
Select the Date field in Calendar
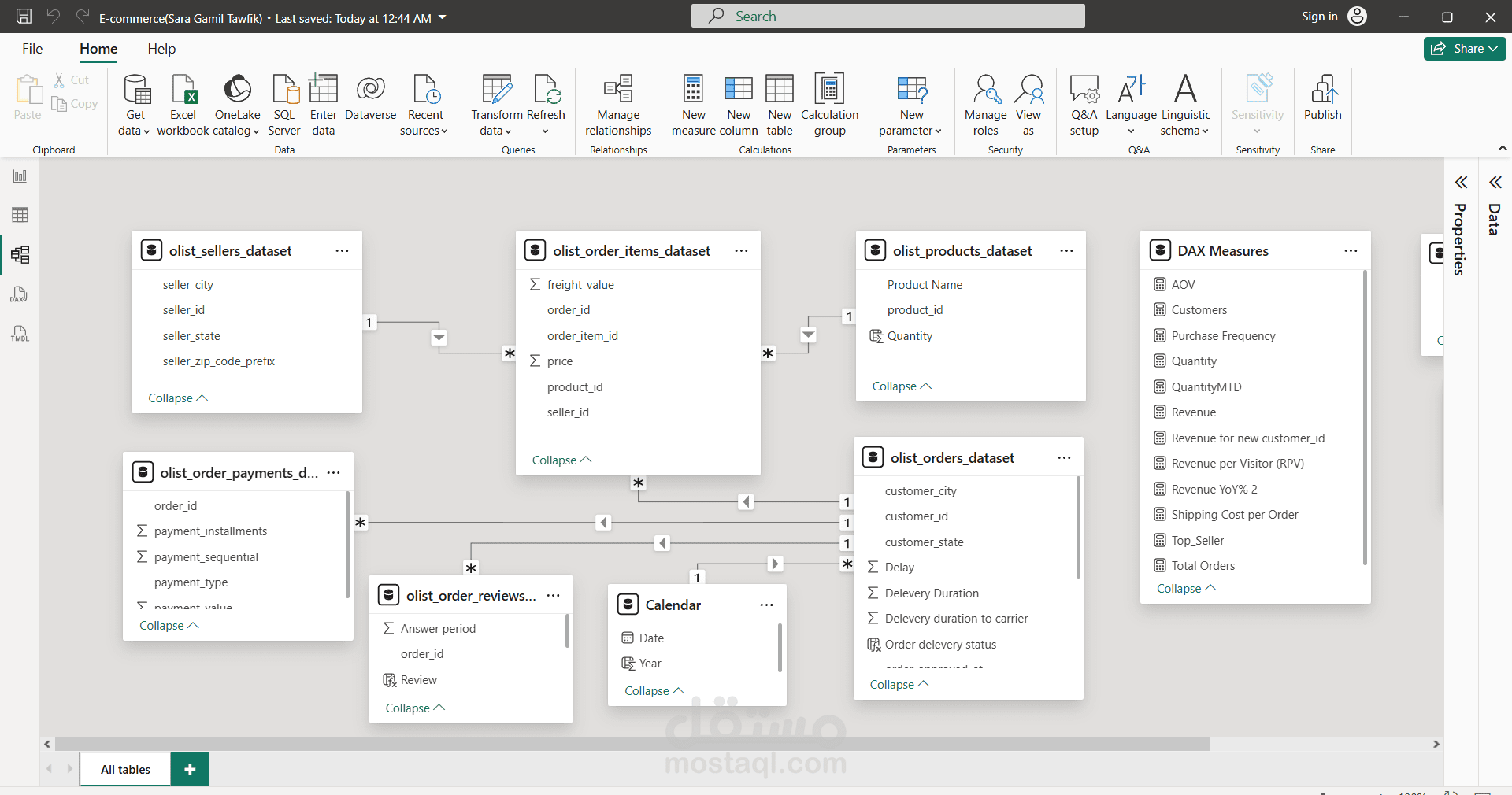(x=651, y=638)
